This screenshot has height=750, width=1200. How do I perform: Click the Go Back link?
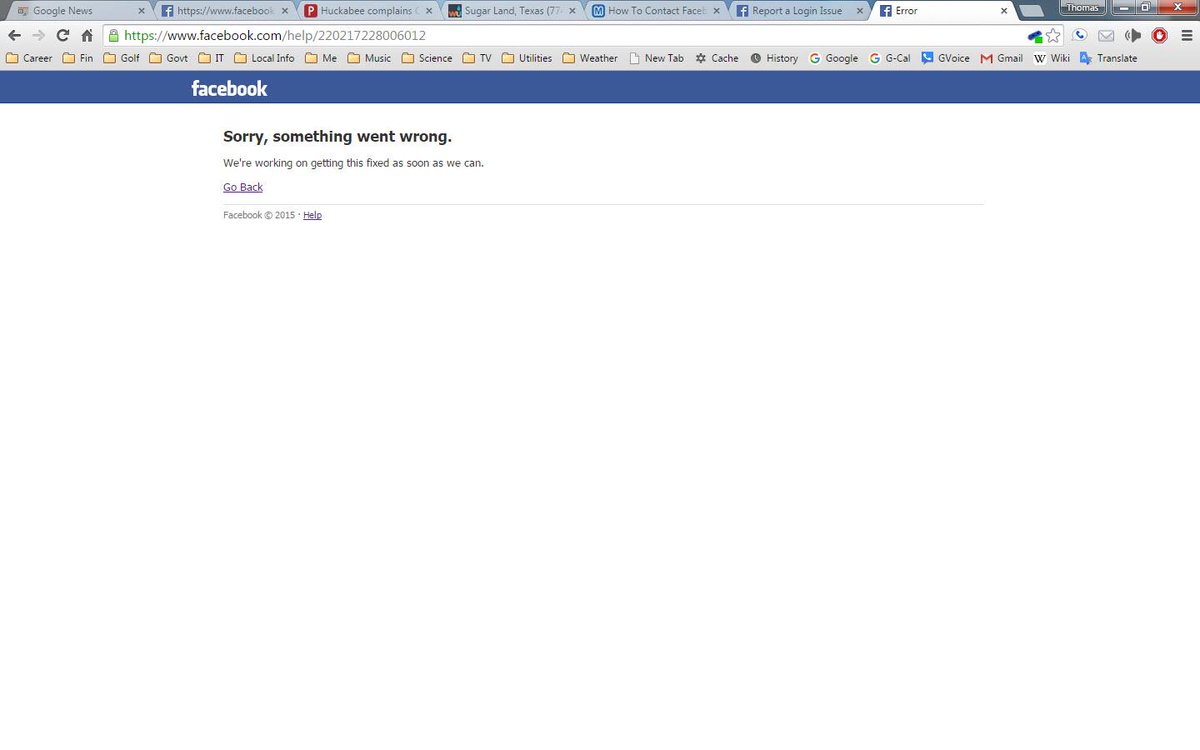243,187
